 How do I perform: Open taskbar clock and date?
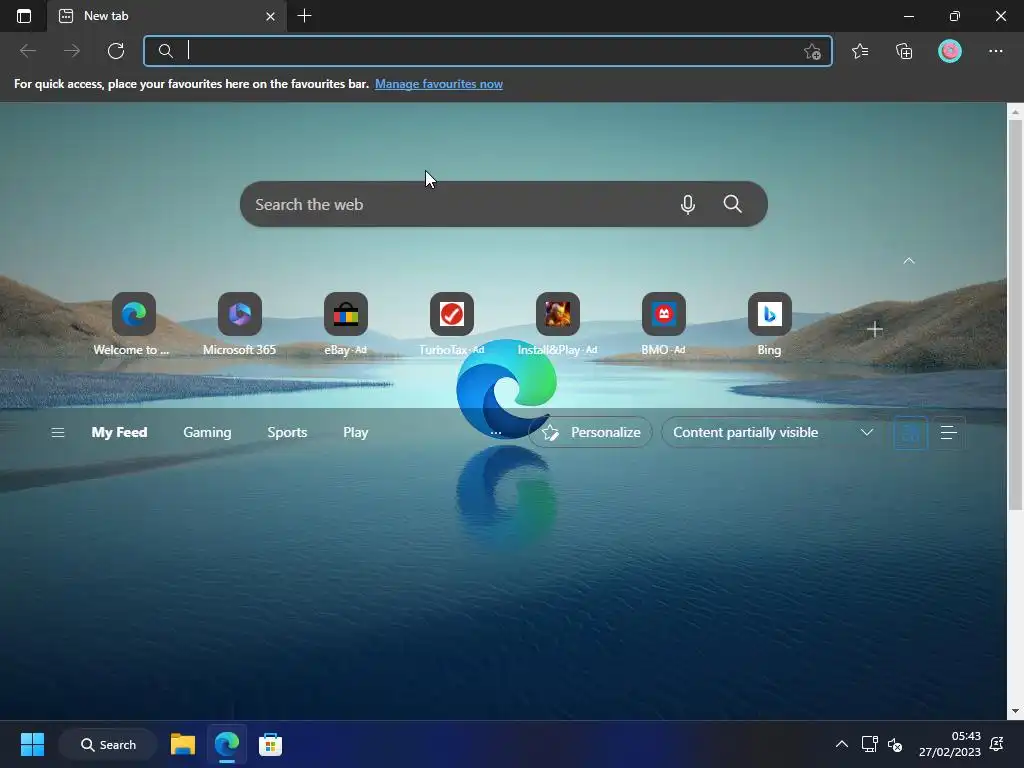click(x=950, y=744)
